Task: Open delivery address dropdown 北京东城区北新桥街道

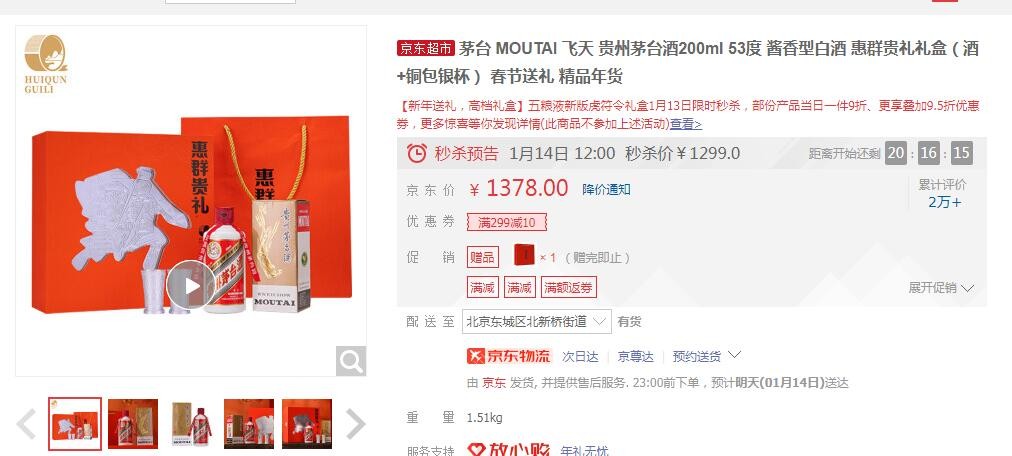Action: pos(536,321)
